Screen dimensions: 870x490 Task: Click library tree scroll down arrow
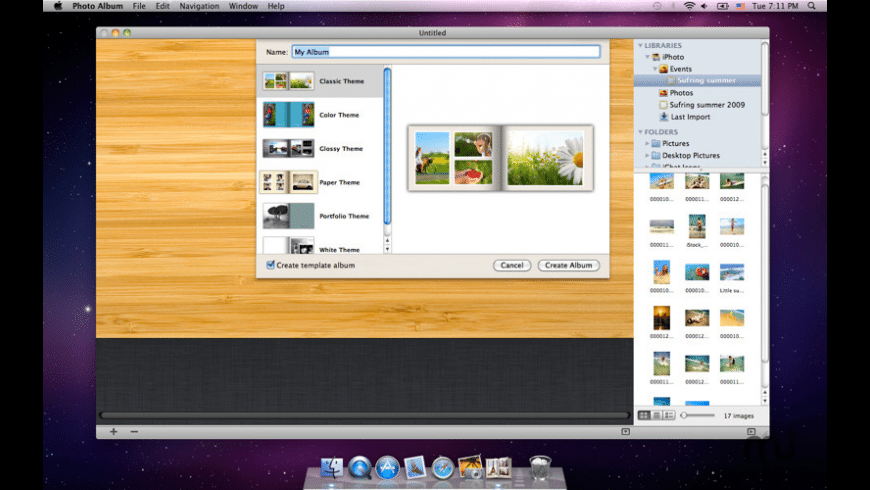coord(765,163)
